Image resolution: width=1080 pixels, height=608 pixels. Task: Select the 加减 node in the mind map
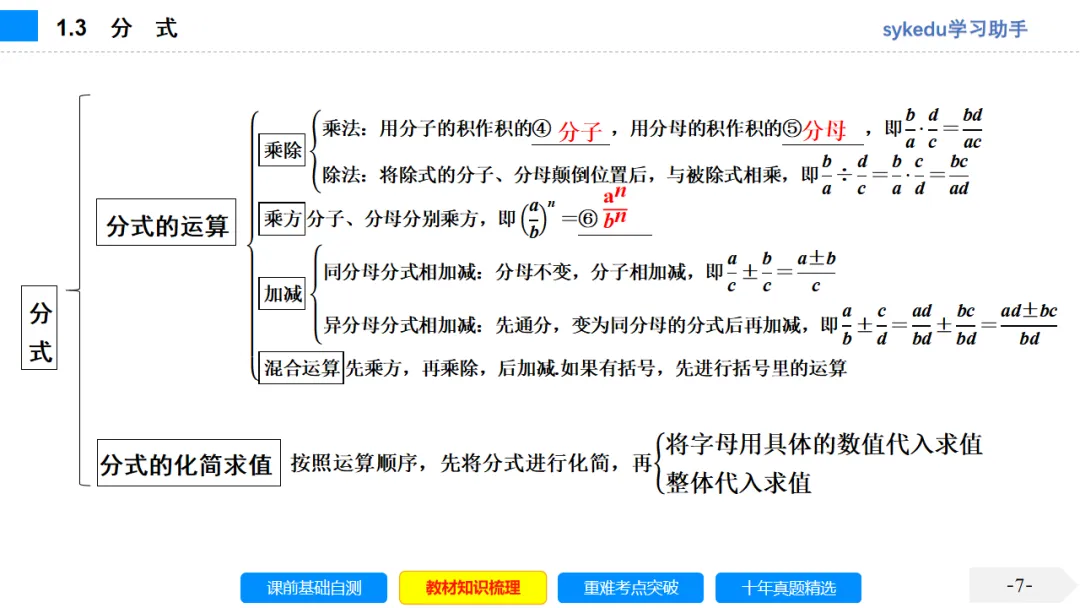tap(283, 294)
